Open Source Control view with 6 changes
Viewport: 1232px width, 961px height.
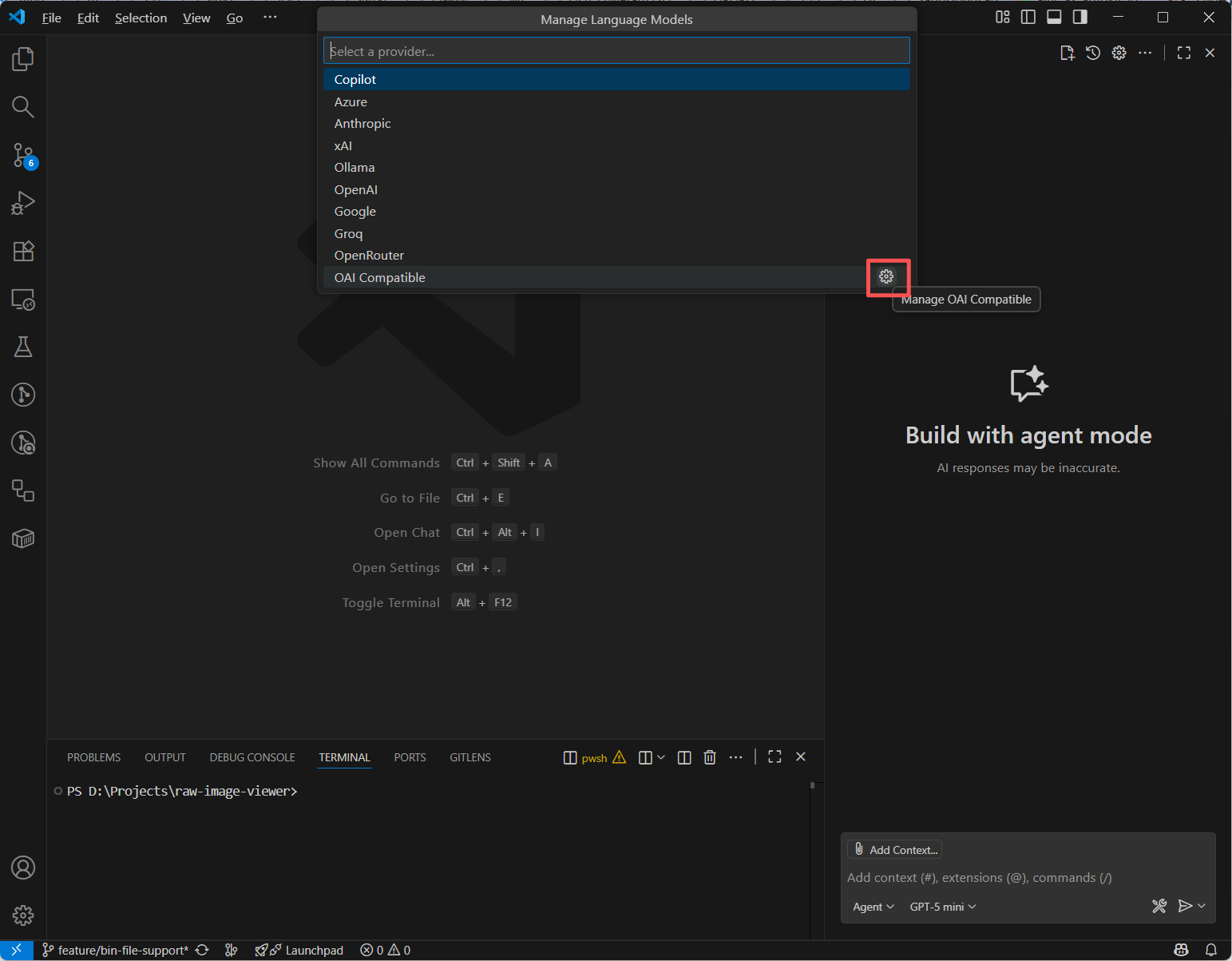point(23,155)
